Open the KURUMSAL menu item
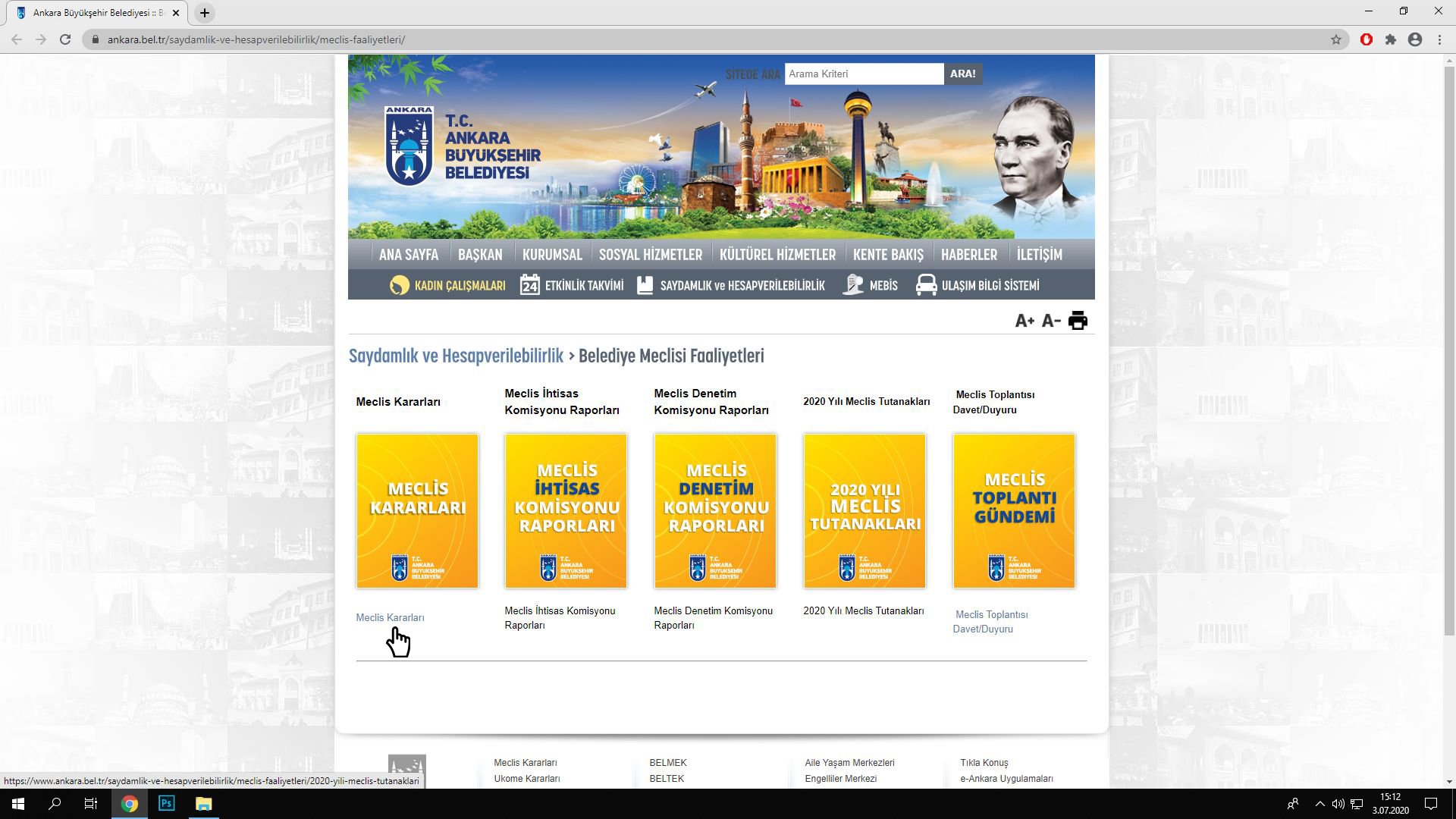 (551, 255)
